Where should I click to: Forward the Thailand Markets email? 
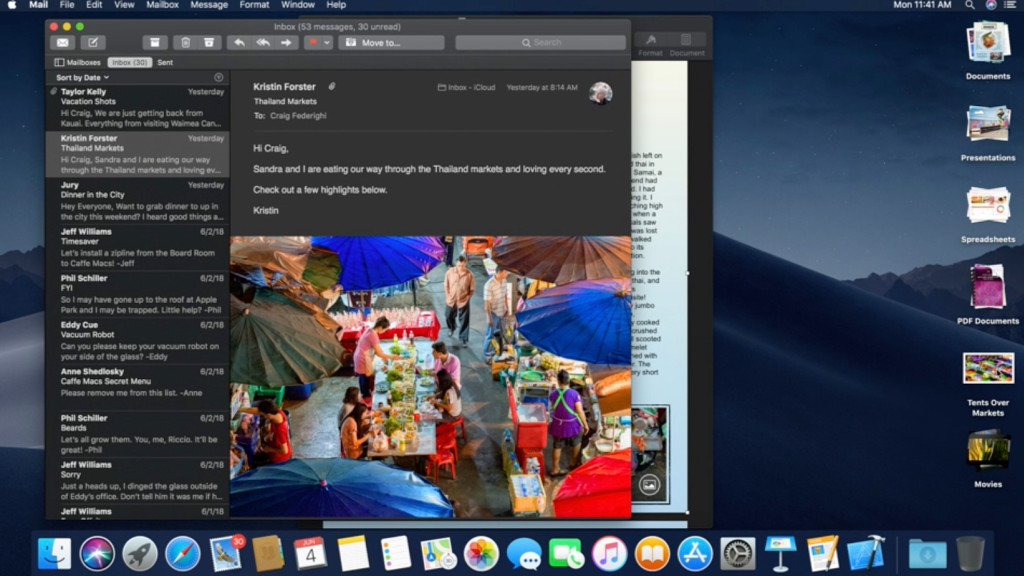(x=285, y=43)
